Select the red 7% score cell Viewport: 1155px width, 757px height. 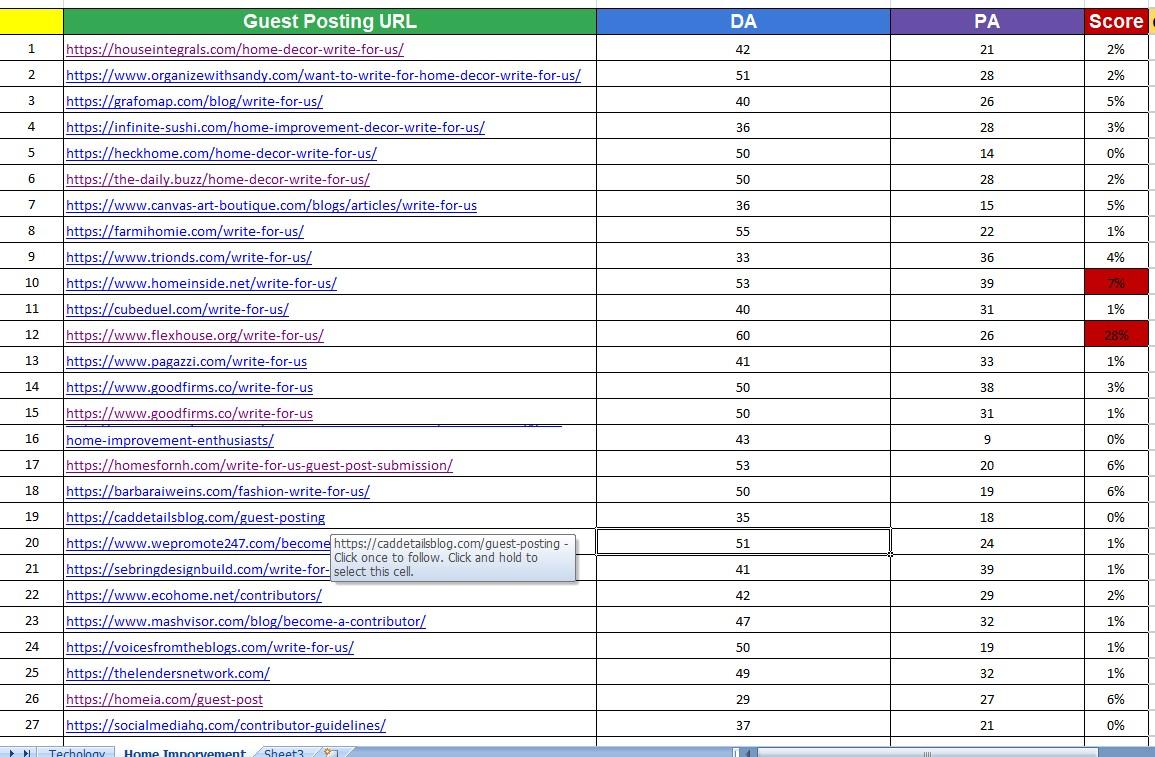point(1115,283)
